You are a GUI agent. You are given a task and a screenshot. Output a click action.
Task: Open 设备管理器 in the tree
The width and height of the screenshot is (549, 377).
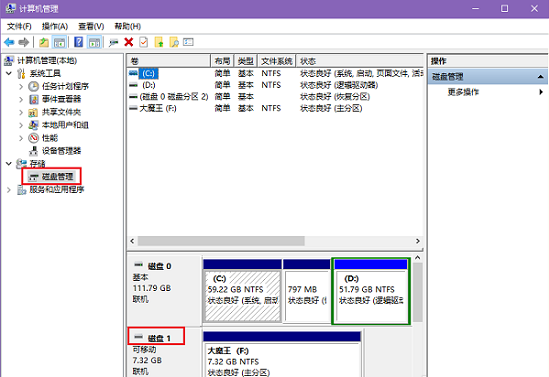[x=61, y=151]
